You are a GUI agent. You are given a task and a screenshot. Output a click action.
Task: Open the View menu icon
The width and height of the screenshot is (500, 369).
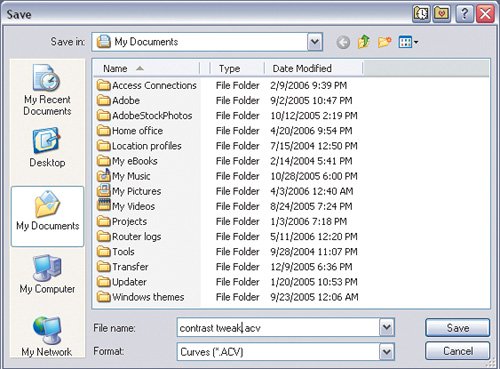pos(408,42)
